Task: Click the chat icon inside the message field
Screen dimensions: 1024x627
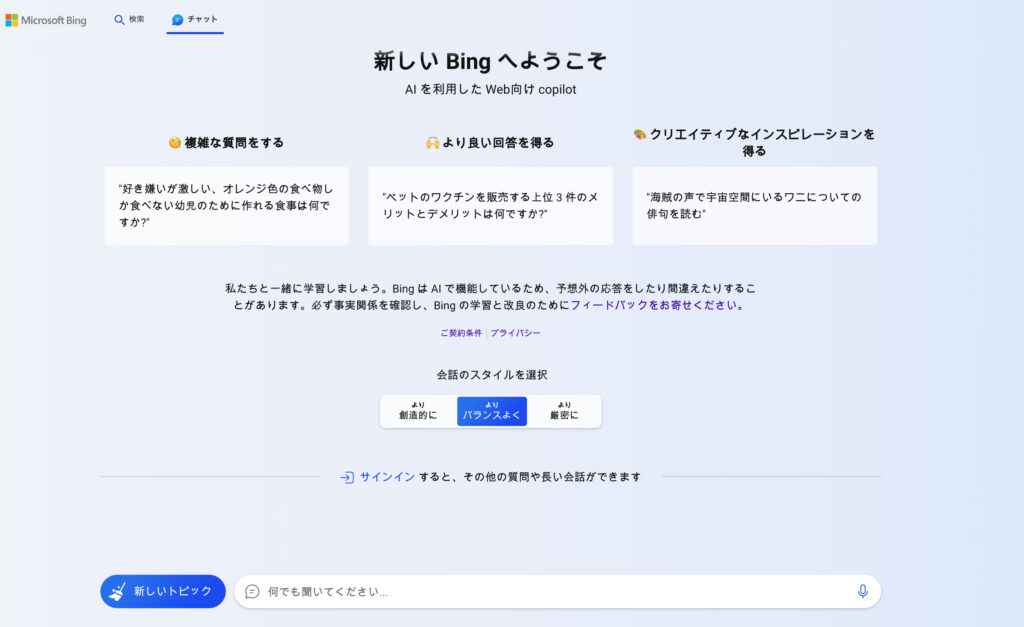Action: click(x=252, y=592)
